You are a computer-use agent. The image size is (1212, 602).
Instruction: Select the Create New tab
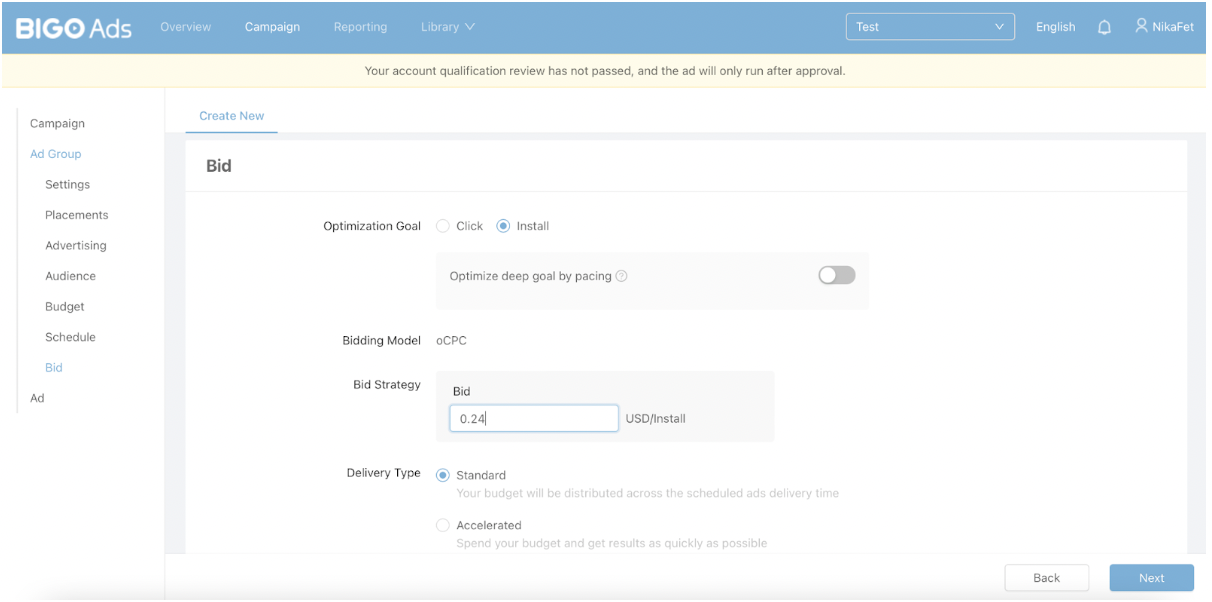(232, 116)
